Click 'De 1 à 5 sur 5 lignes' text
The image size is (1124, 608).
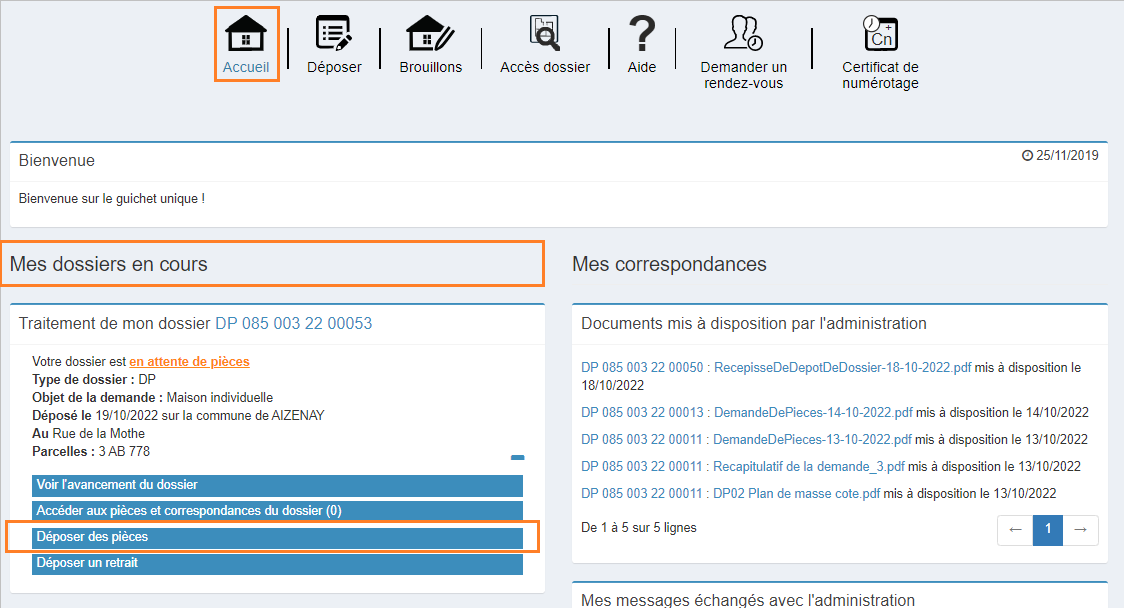tap(639, 528)
